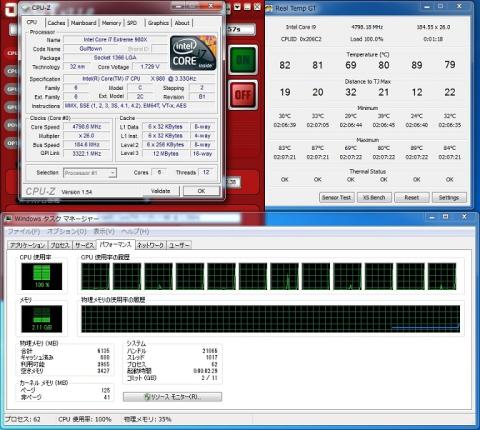
Task: Click the CPU-Z title bar icon
Action: pos(26,8)
